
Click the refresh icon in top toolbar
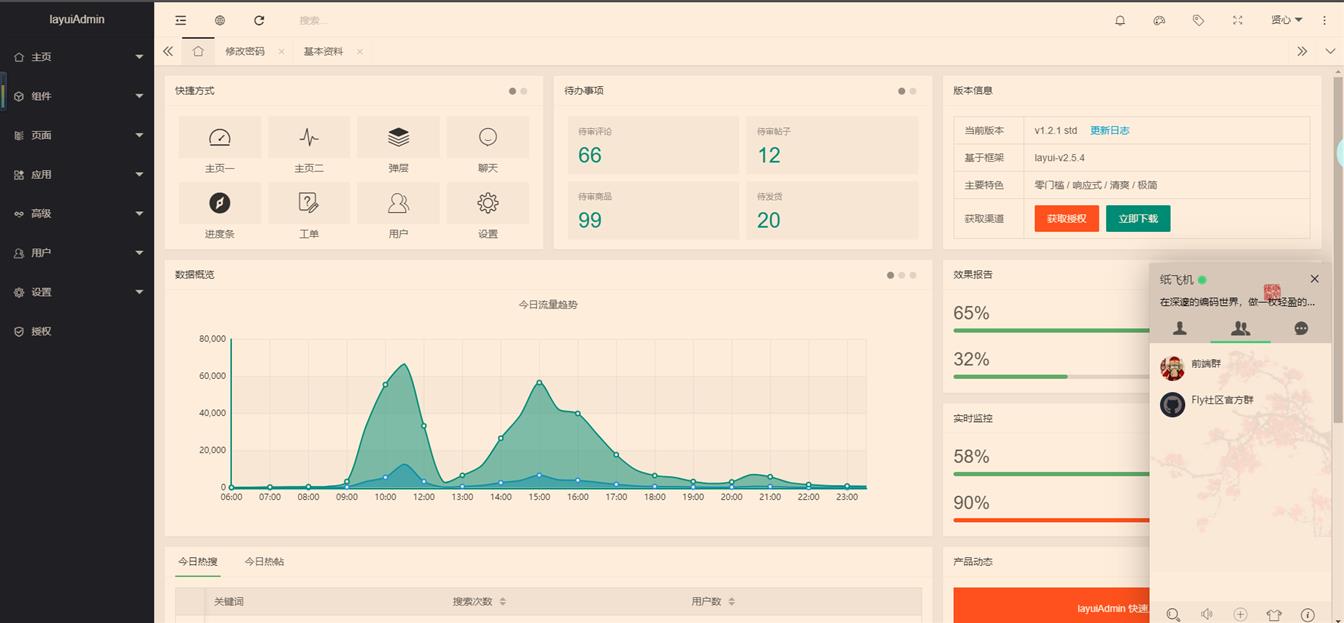coord(259,20)
